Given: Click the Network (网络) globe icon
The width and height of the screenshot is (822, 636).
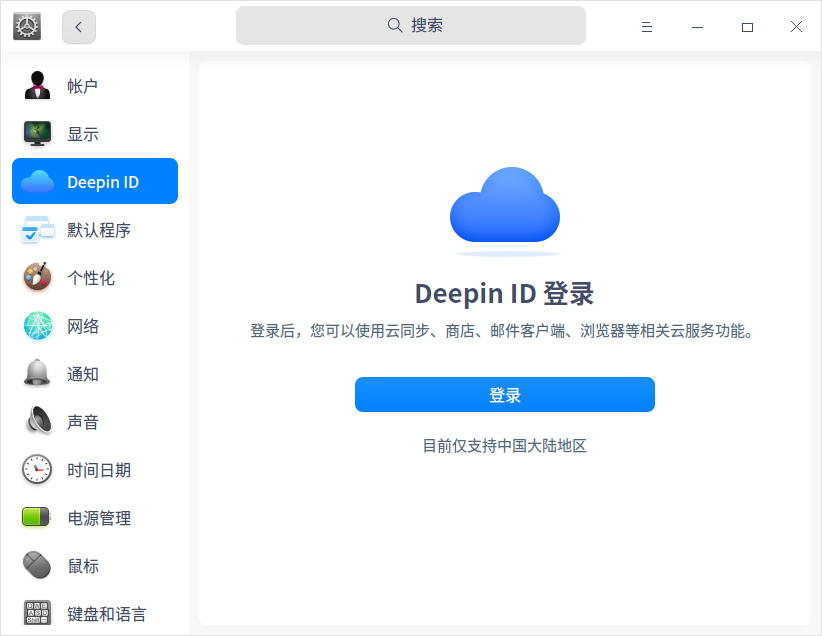Looking at the screenshot, I should click(x=37, y=326).
